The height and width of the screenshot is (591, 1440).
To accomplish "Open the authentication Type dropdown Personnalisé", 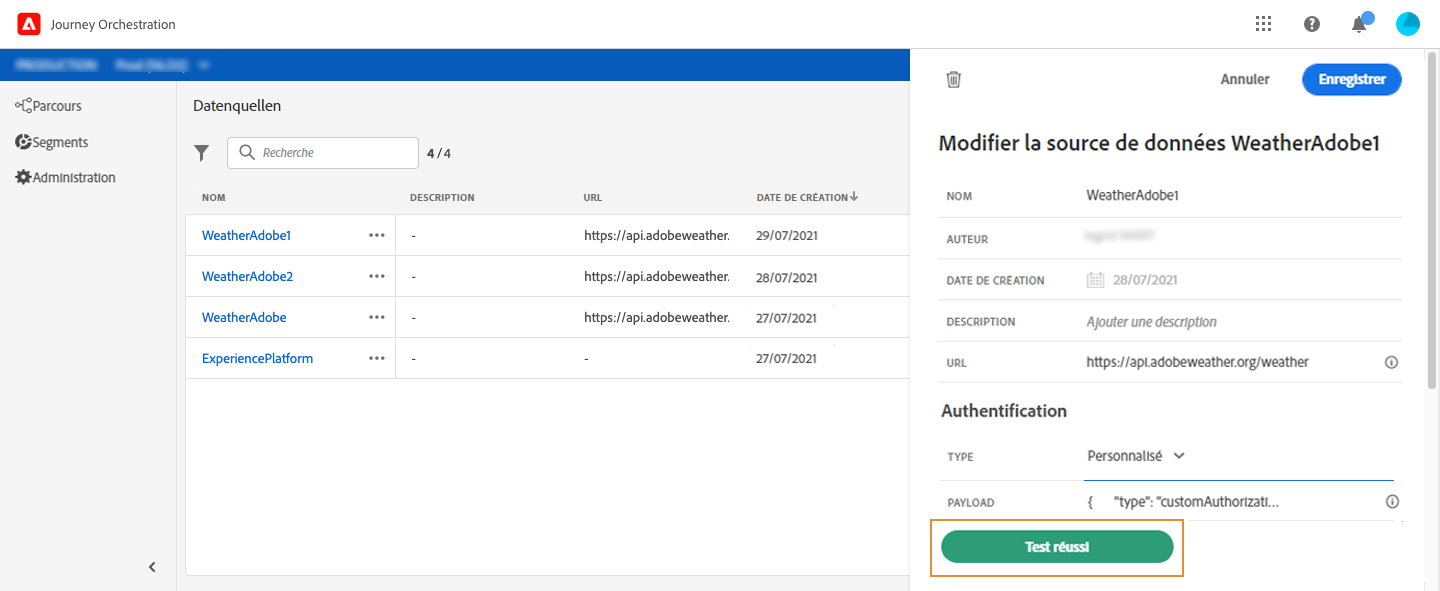I will tap(1136, 456).
